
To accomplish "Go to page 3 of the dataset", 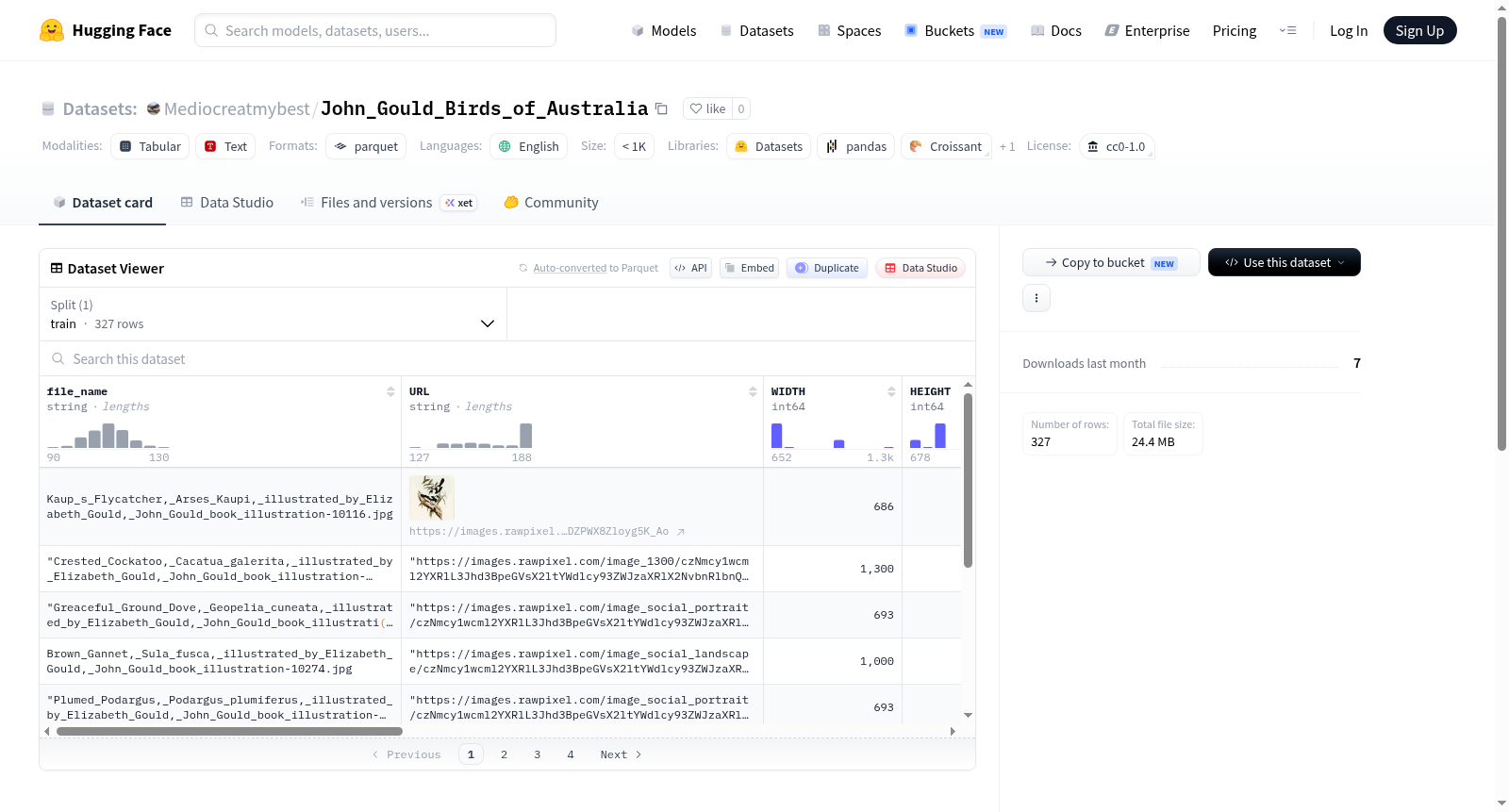I will coord(538,754).
